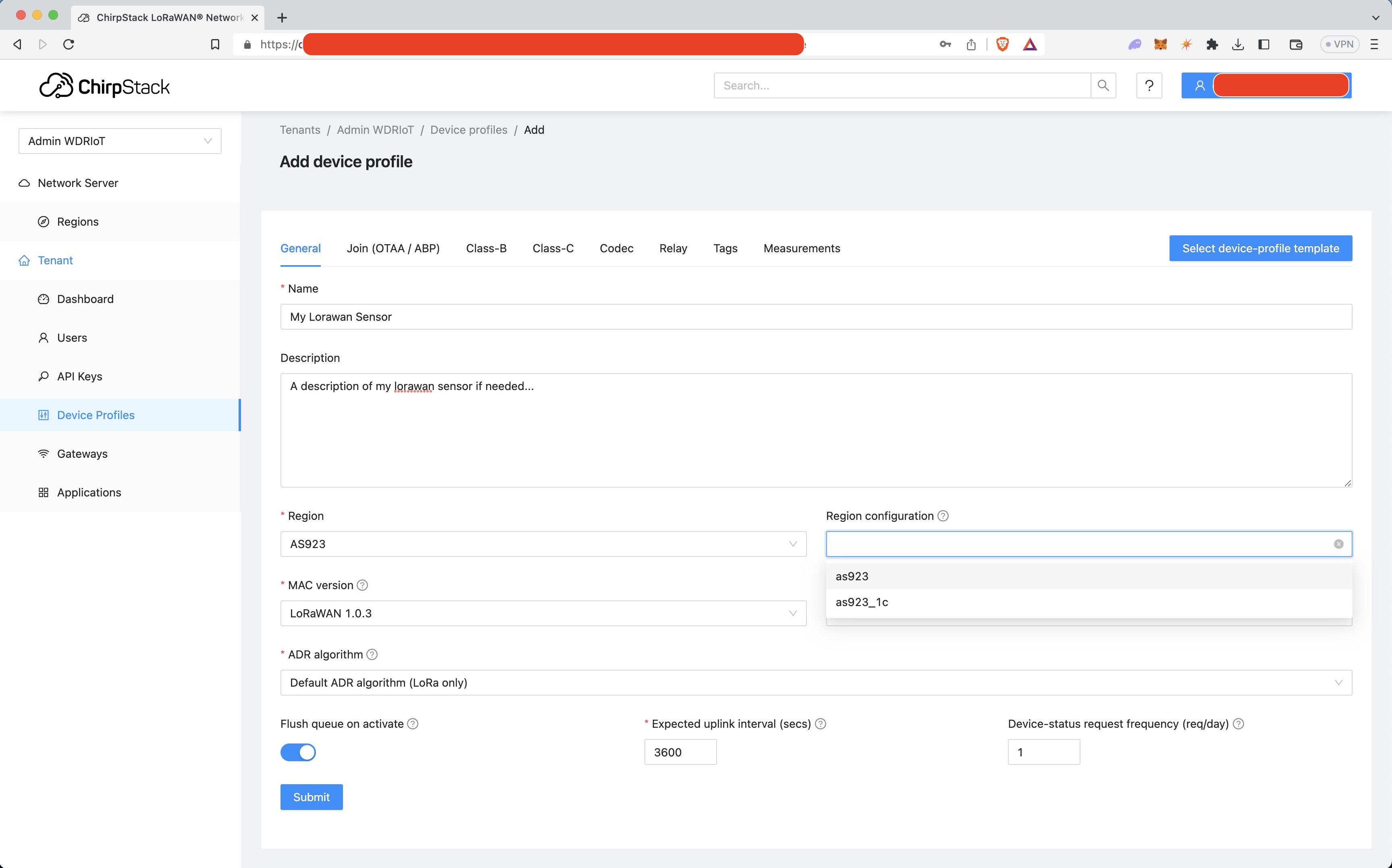Click the Region configuration help icon

pyautogui.click(x=943, y=515)
